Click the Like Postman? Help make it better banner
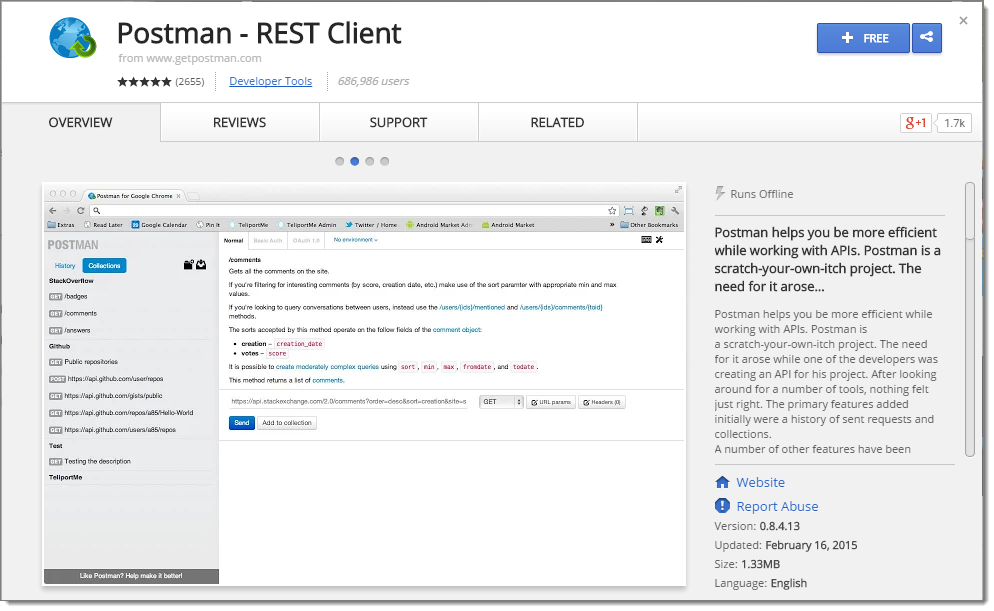This screenshot has width=994, height=611. tap(131, 576)
